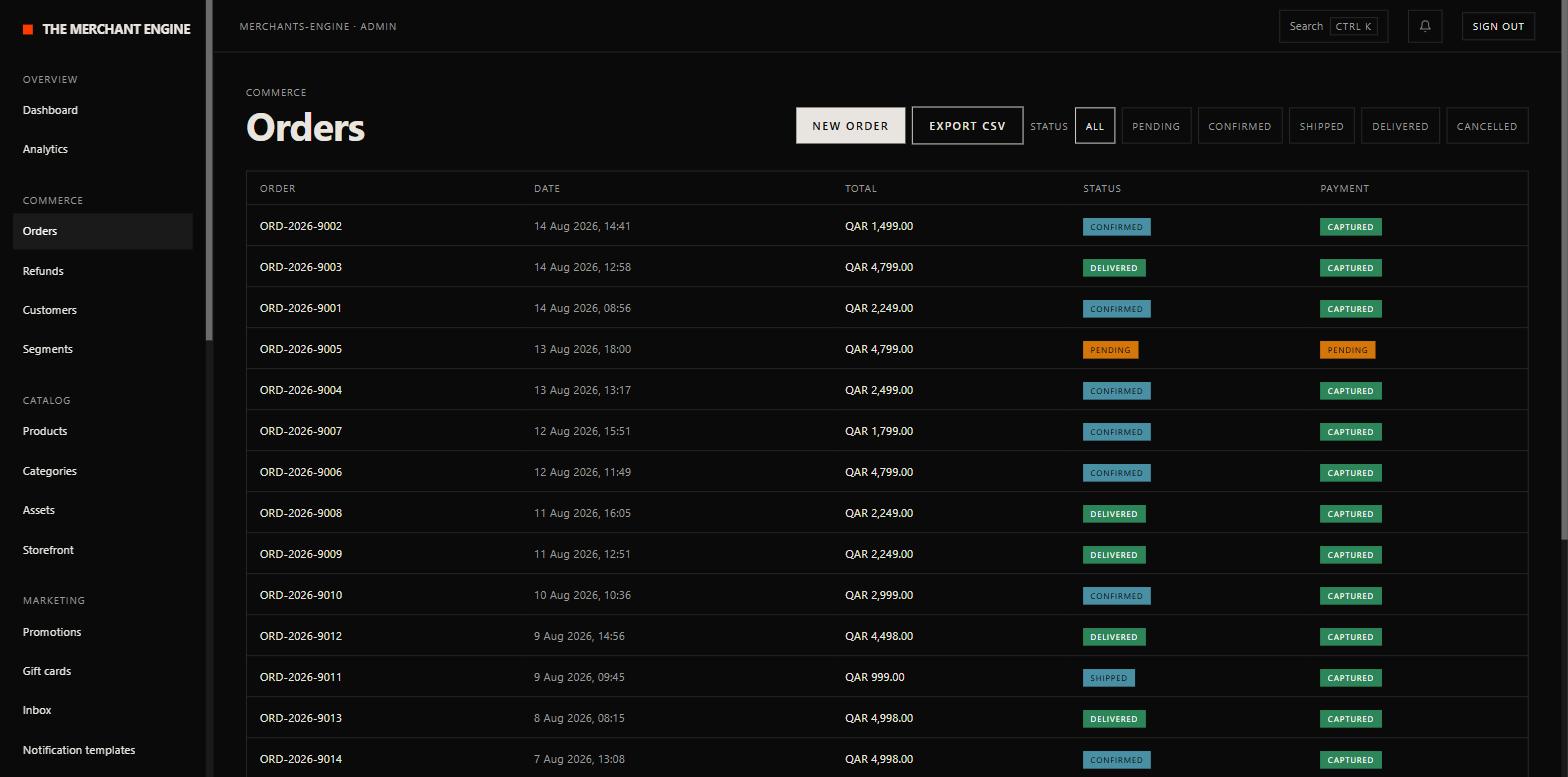Open order ORD-2026-9003
The height and width of the screenshot is (777, 1568).
(300, 267)
